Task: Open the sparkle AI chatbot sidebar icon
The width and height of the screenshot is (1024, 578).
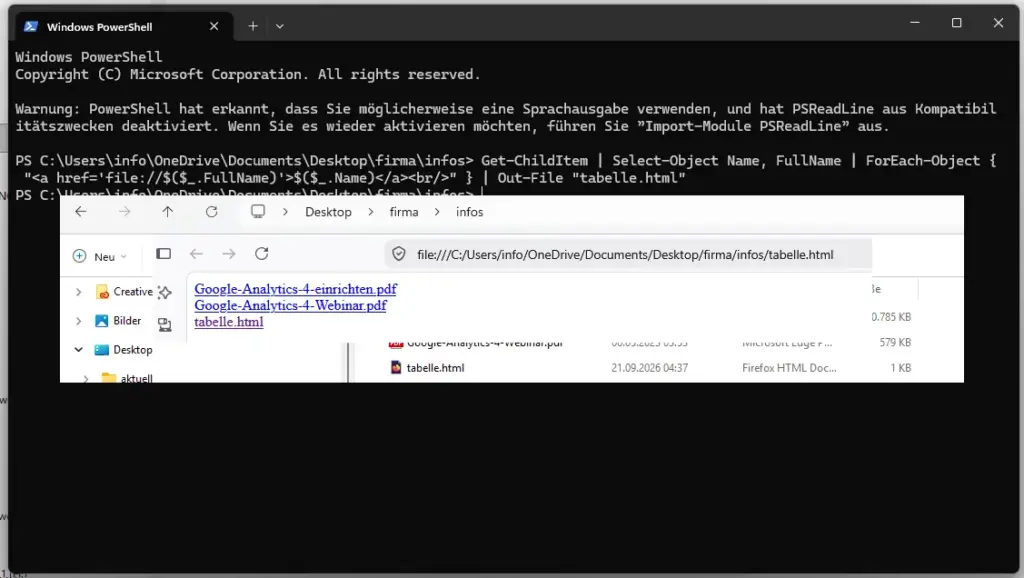Action: click(x=165, y=293)
